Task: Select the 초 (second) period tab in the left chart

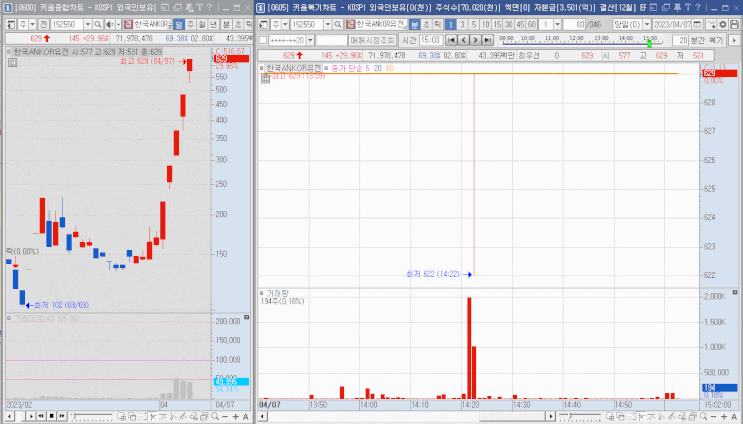Action: coord(238,24)
